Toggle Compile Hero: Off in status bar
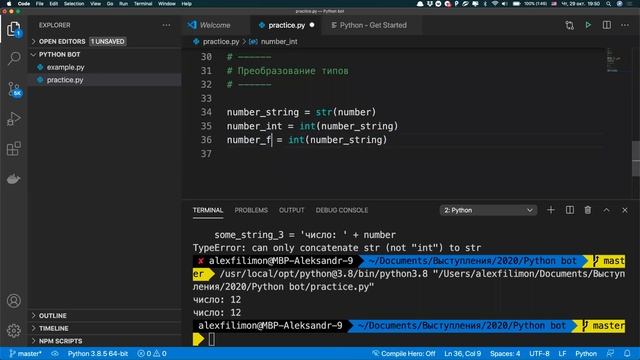The height and width of the screenshot is (360, 640). (x=403, y=353)
